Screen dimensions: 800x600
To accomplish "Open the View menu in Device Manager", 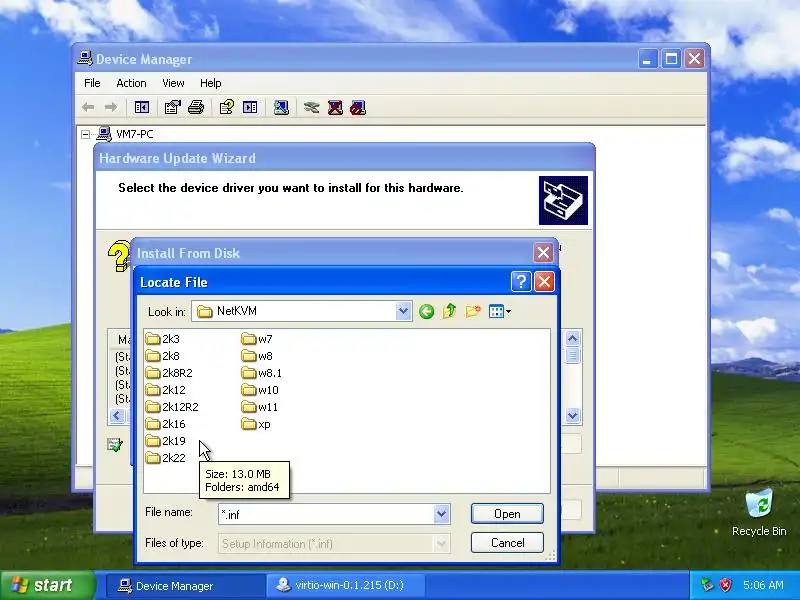I will [173, 83].
